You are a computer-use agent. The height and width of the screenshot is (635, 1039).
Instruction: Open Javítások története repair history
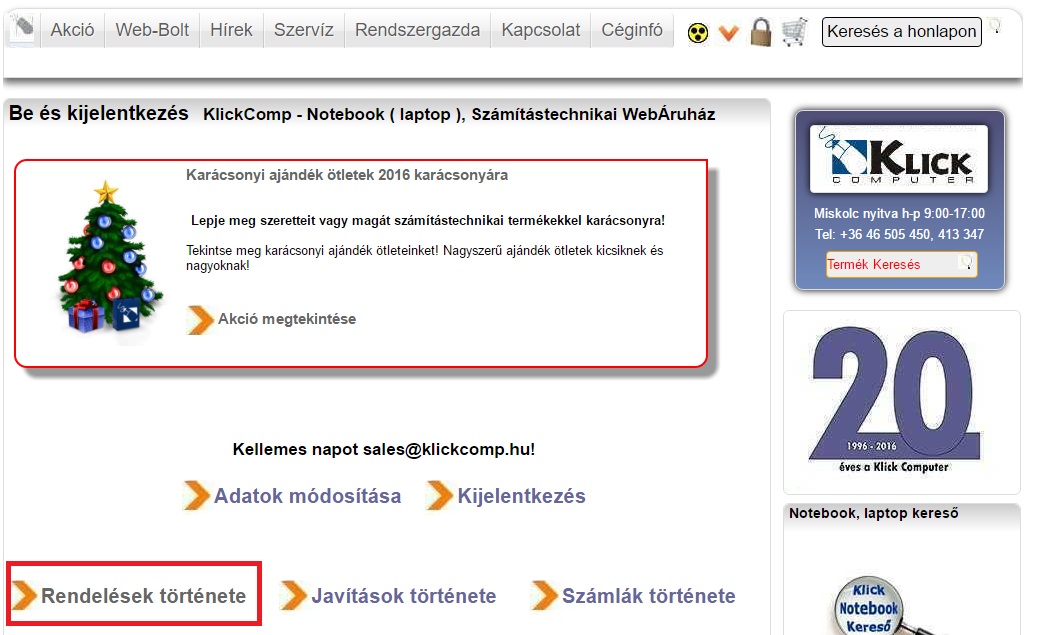click(404, 595)
